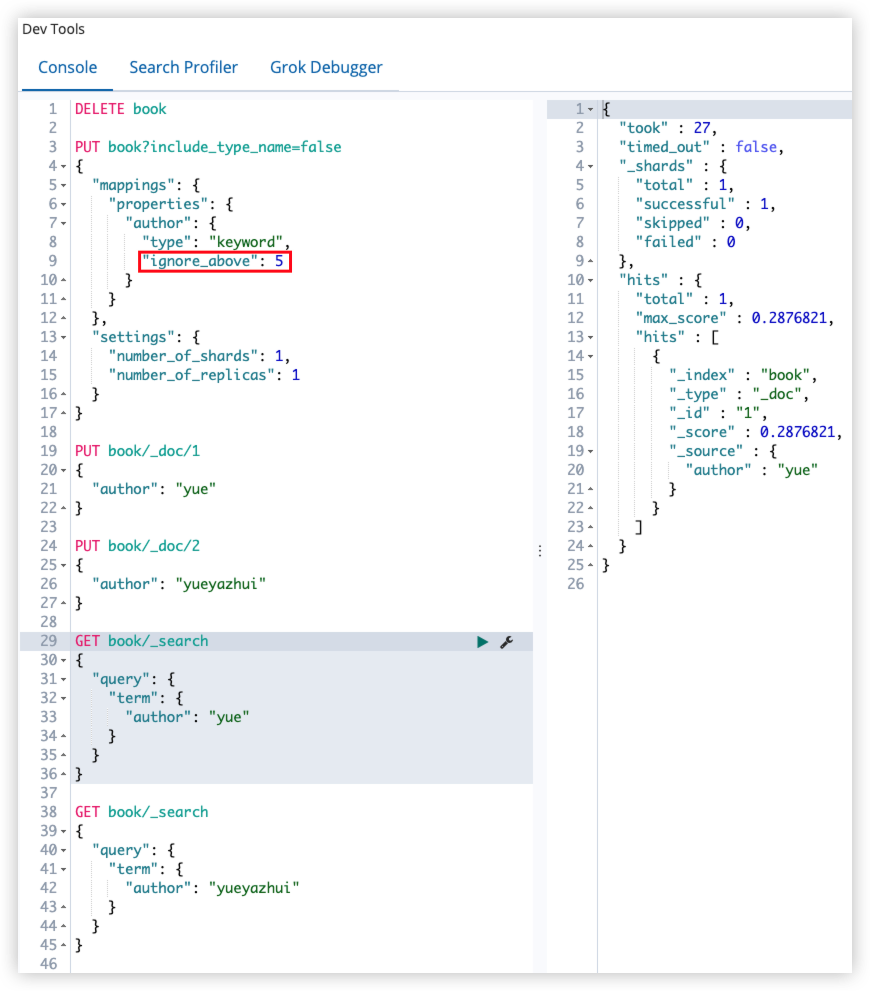Click the Dev Tools page title
Image resolution: width=870 pixels, height=991 pixels.
click(x=53, y=29)
